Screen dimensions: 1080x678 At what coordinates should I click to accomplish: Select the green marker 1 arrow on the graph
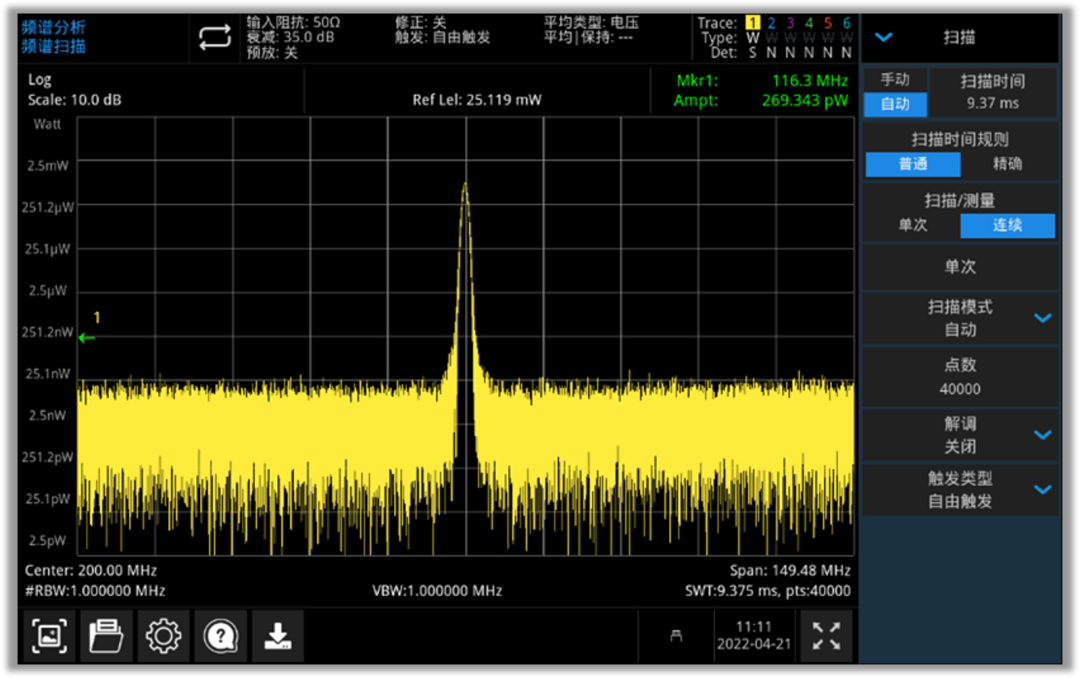(x=87, y=337)
